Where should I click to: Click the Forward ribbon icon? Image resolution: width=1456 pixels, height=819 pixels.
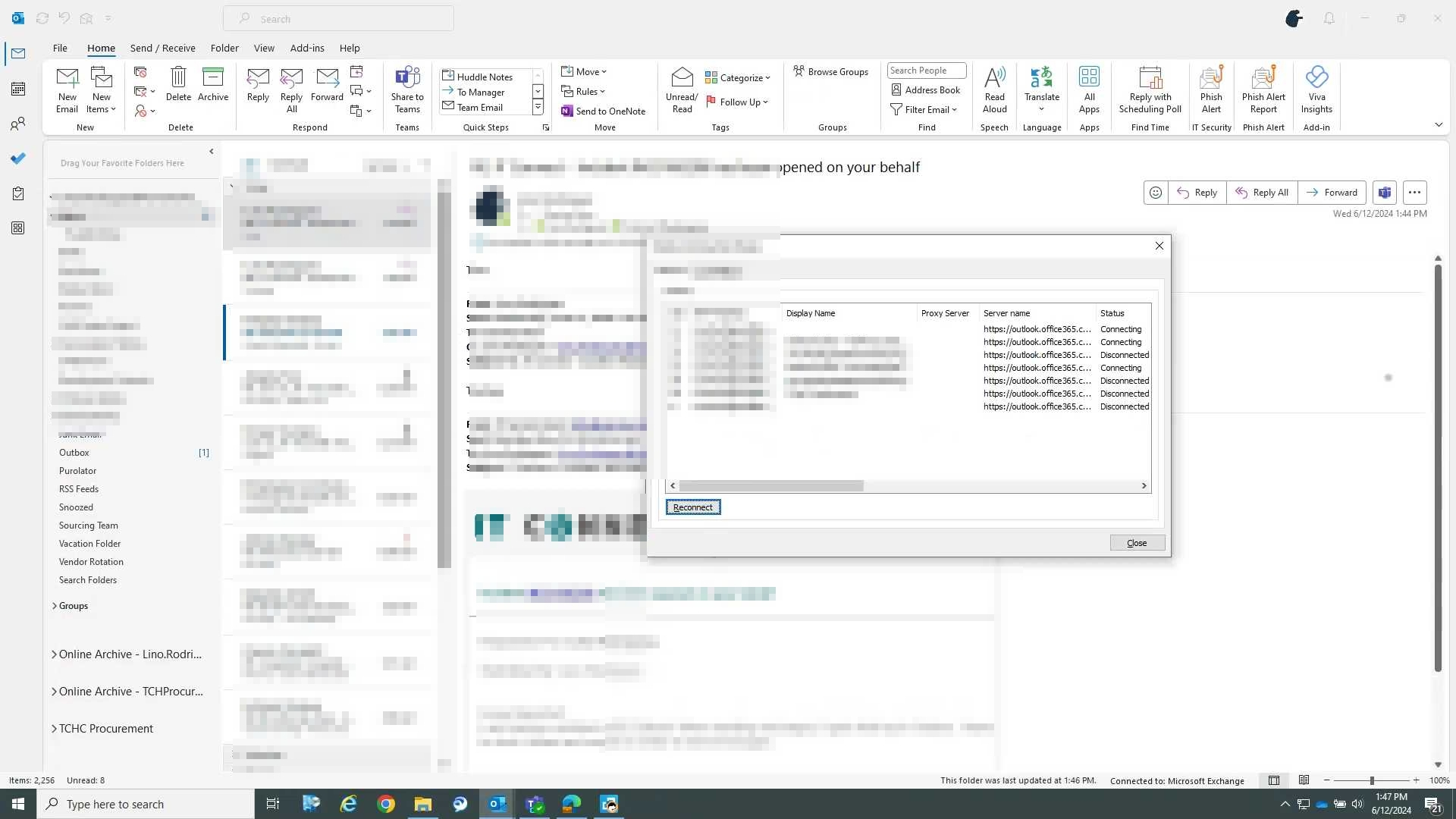pyautogui.click(x=327, y=84)
